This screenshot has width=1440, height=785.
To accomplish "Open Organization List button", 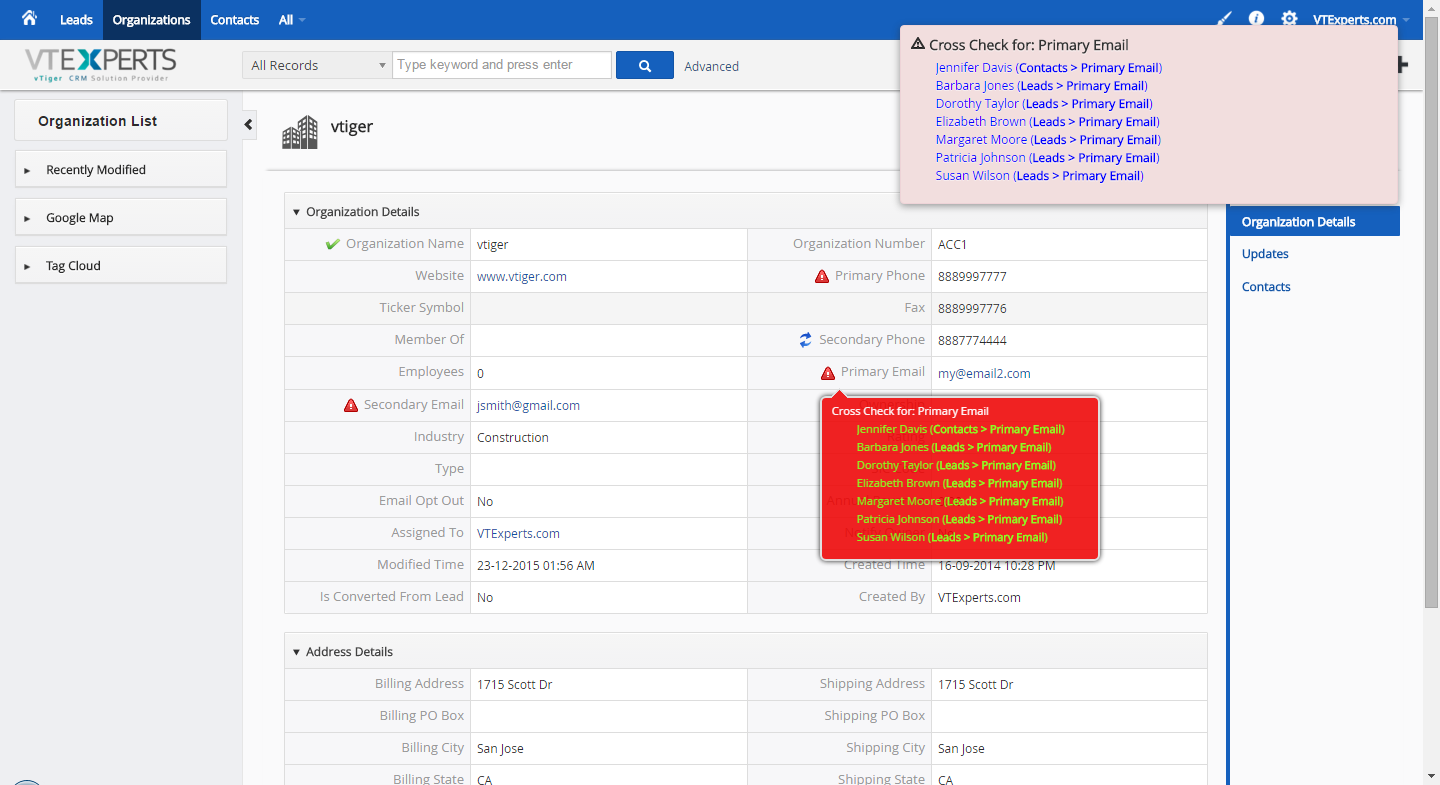I will pos(121,120).
